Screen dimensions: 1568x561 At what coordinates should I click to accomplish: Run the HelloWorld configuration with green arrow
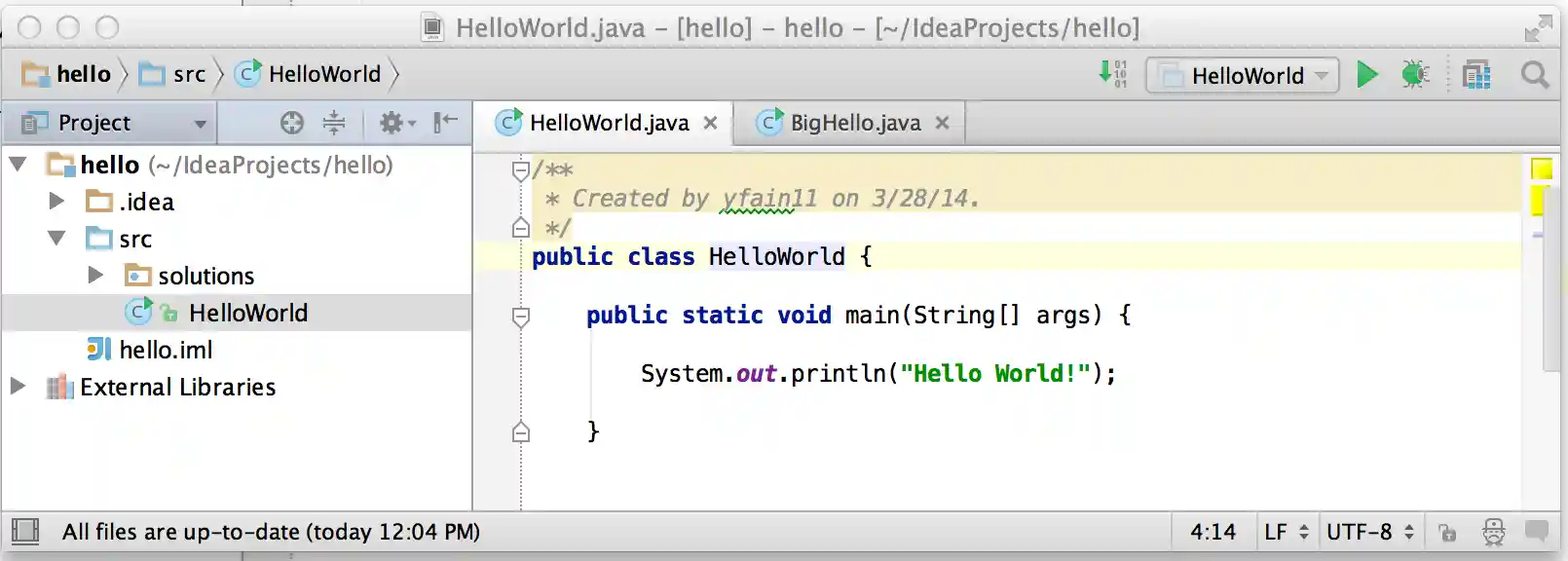pyautogui.click(x=1367, y=75)
